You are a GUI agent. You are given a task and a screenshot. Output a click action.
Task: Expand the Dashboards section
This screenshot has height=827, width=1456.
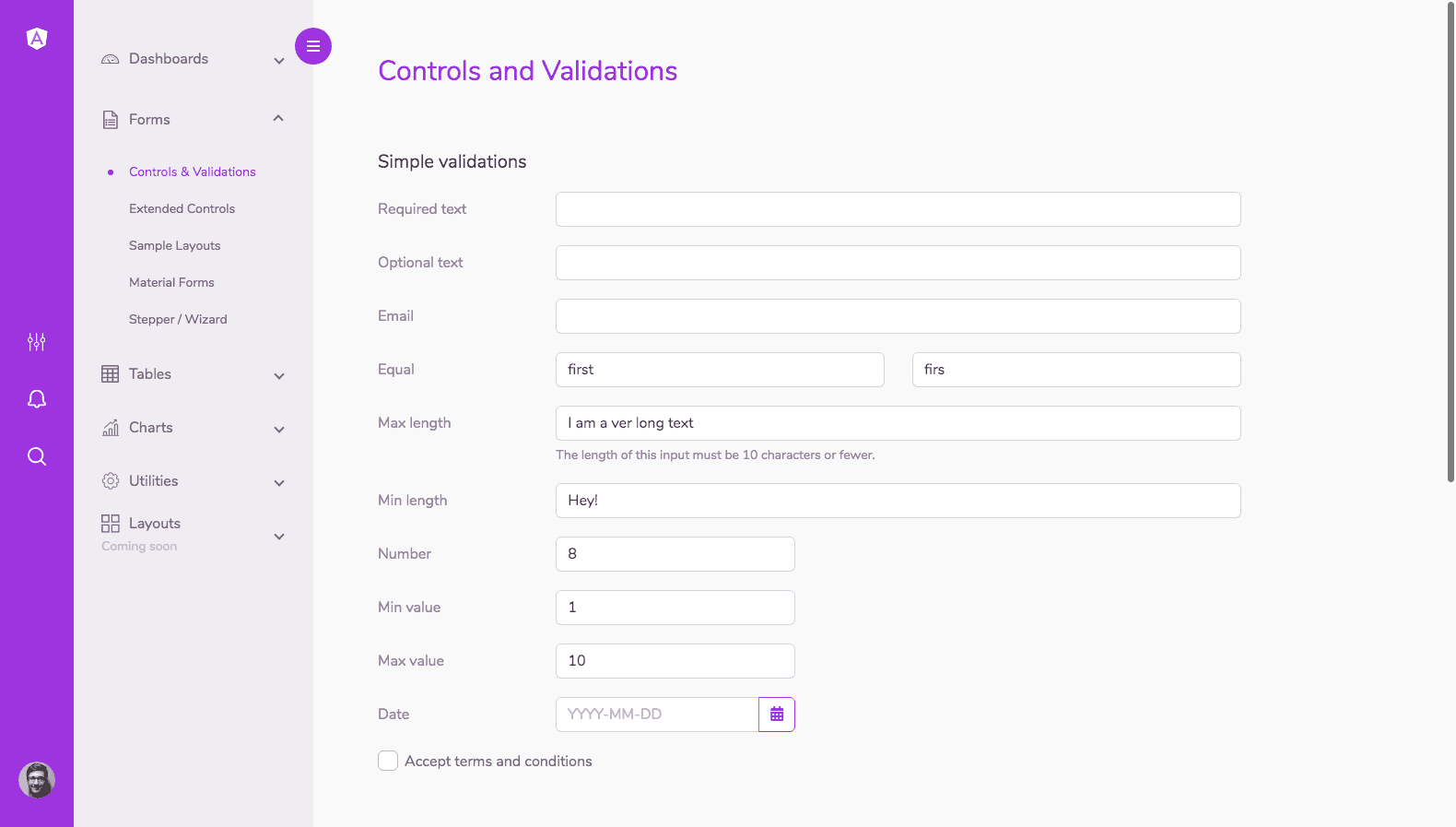(x=278, y=59)
